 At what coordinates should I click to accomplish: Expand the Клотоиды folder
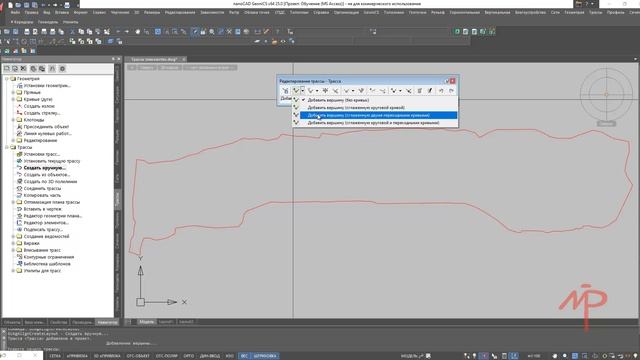point(13,120)
